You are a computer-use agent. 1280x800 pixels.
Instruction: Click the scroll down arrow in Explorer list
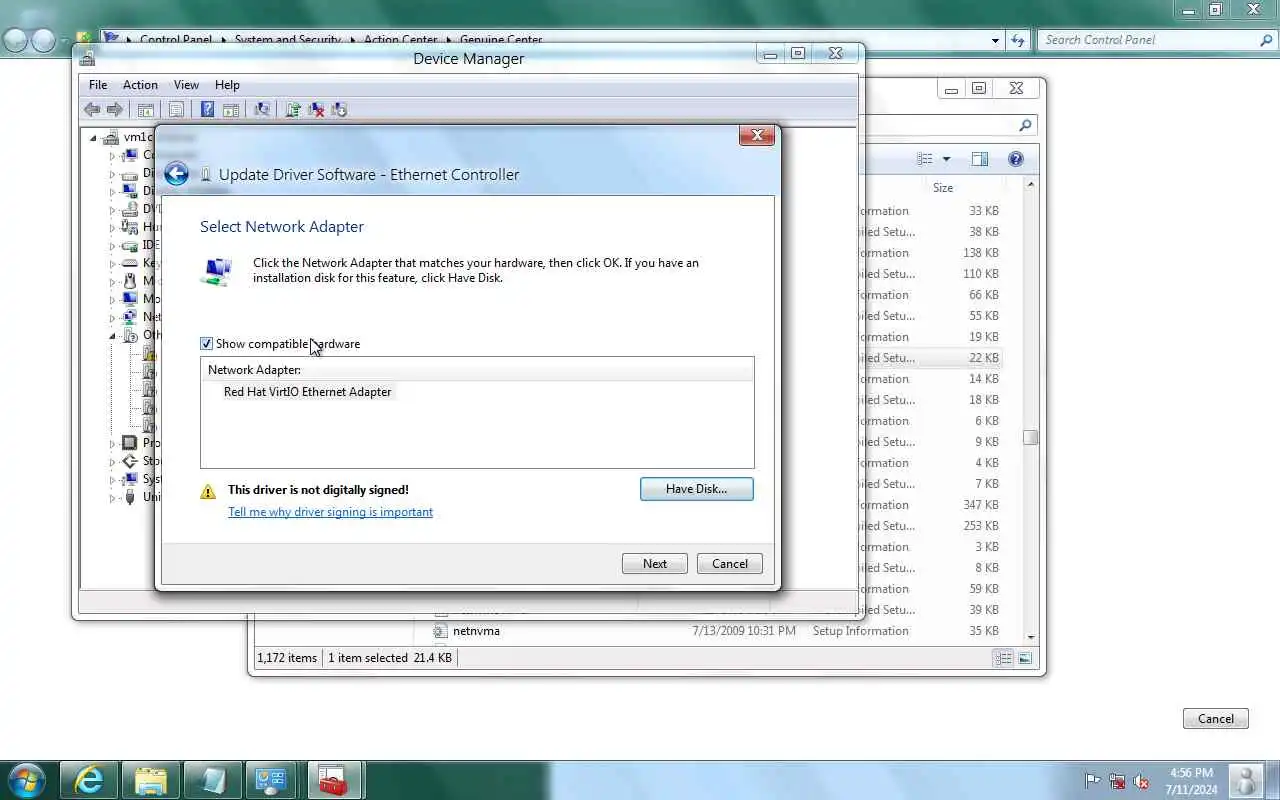[x=1030, y=636]
